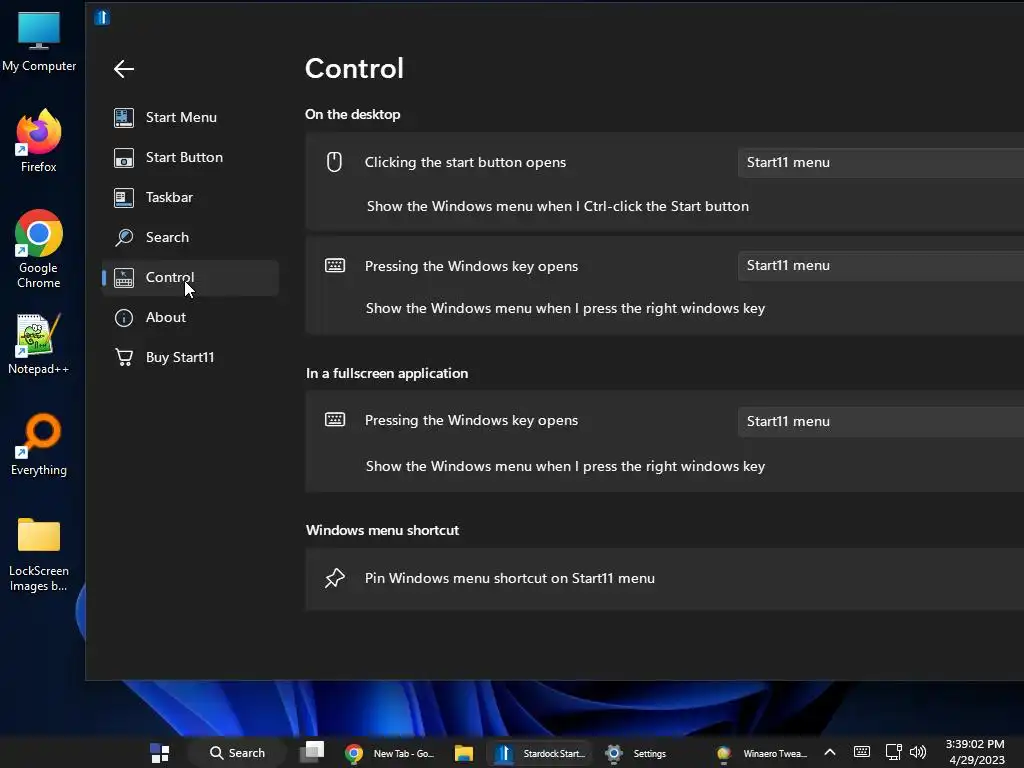The height and width of the screenshot is (768, 1024).
Task: Click the Control keyboard sidebar icon
Action: (124, 278)
